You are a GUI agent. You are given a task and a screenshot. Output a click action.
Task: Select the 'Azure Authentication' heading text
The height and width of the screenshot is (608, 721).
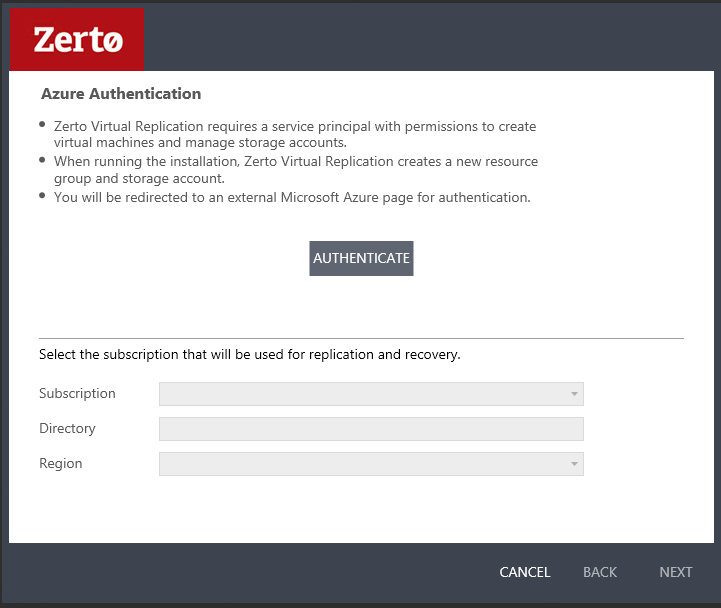pyautogui.click(x=121, y=94)
